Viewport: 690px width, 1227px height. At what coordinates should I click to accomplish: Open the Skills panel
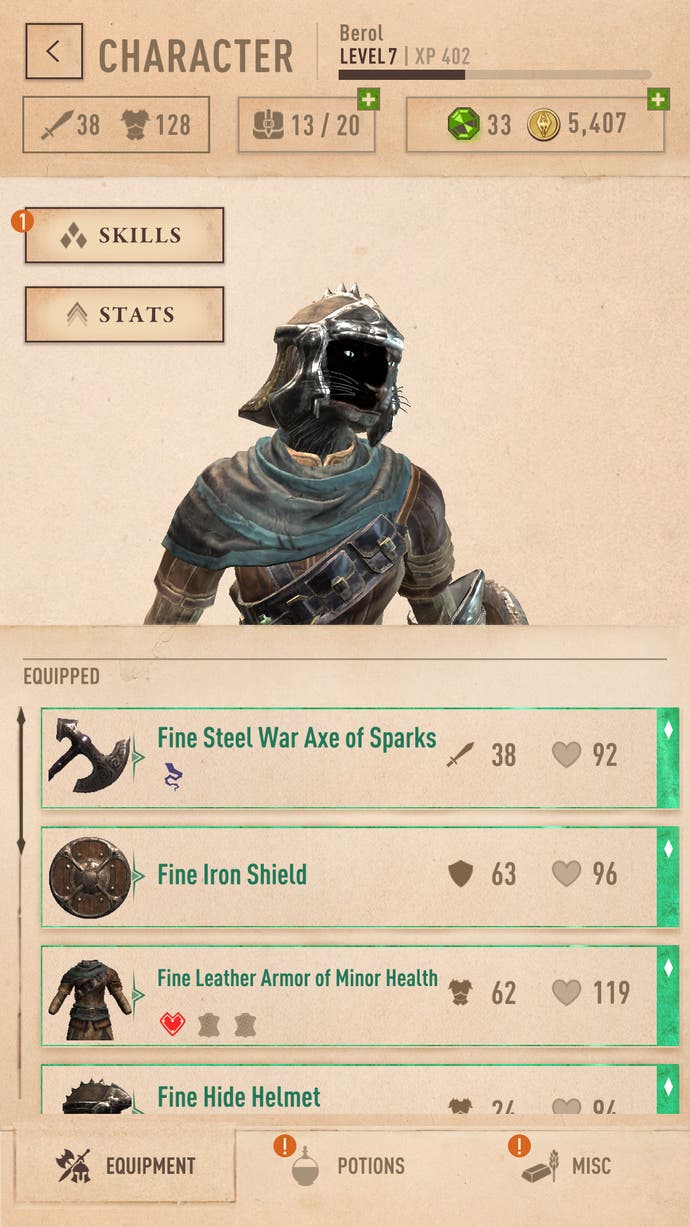pyautogui.click(x=124, y=236)
